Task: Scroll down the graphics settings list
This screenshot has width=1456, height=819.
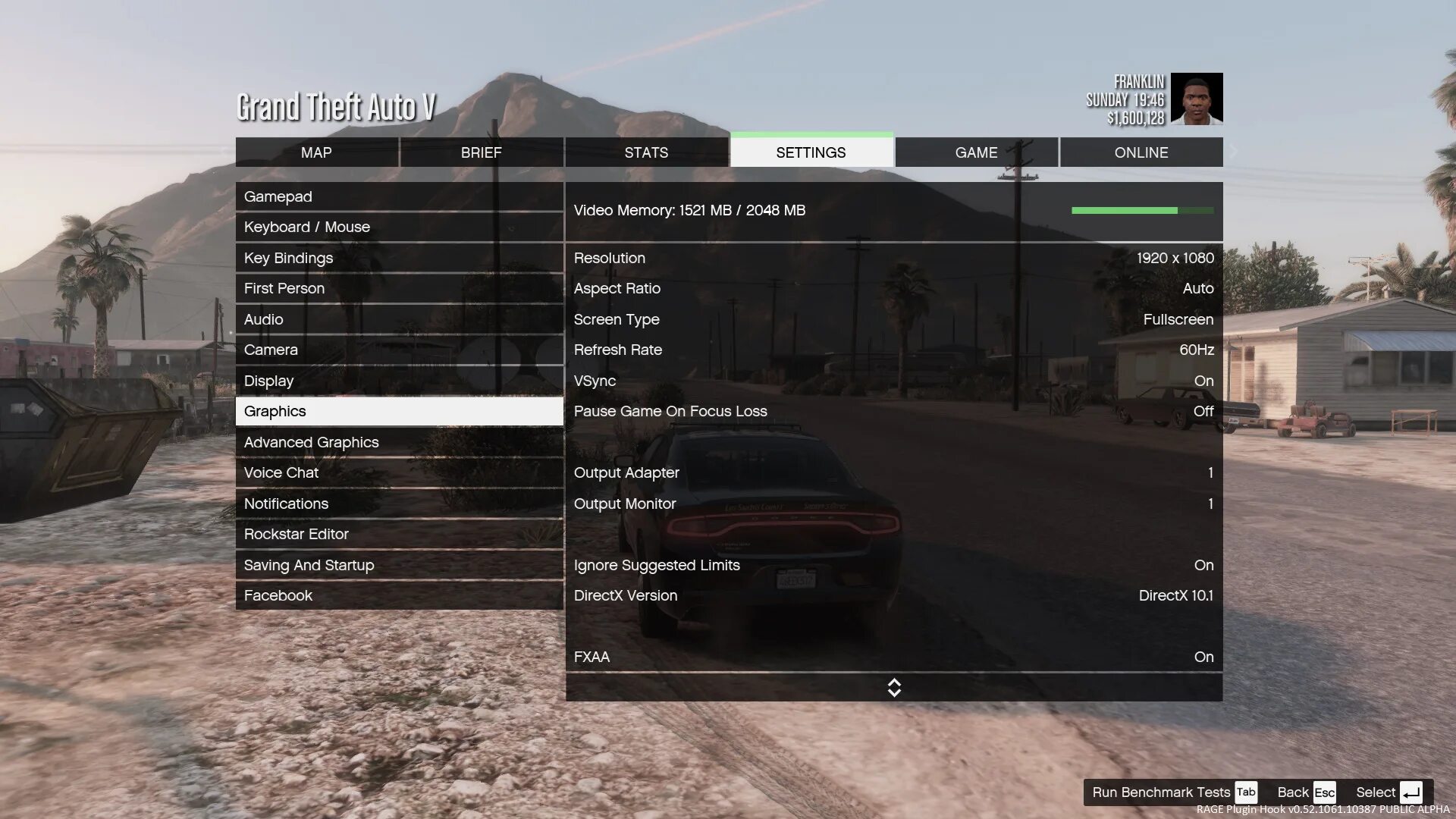Action: pos(893,692)
